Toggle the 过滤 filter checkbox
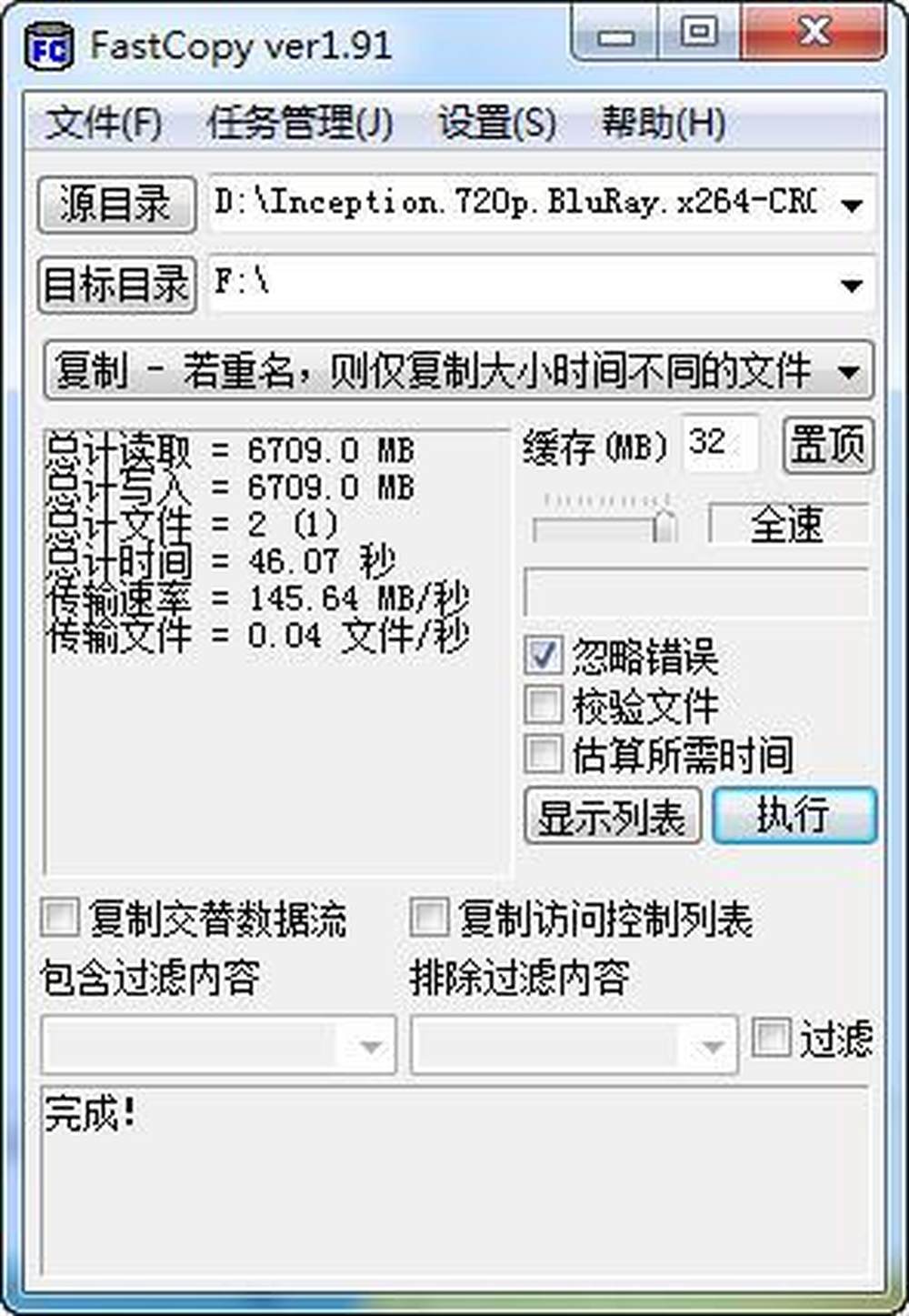This screenshot has height=1316, width=909. pos(771,1037)
